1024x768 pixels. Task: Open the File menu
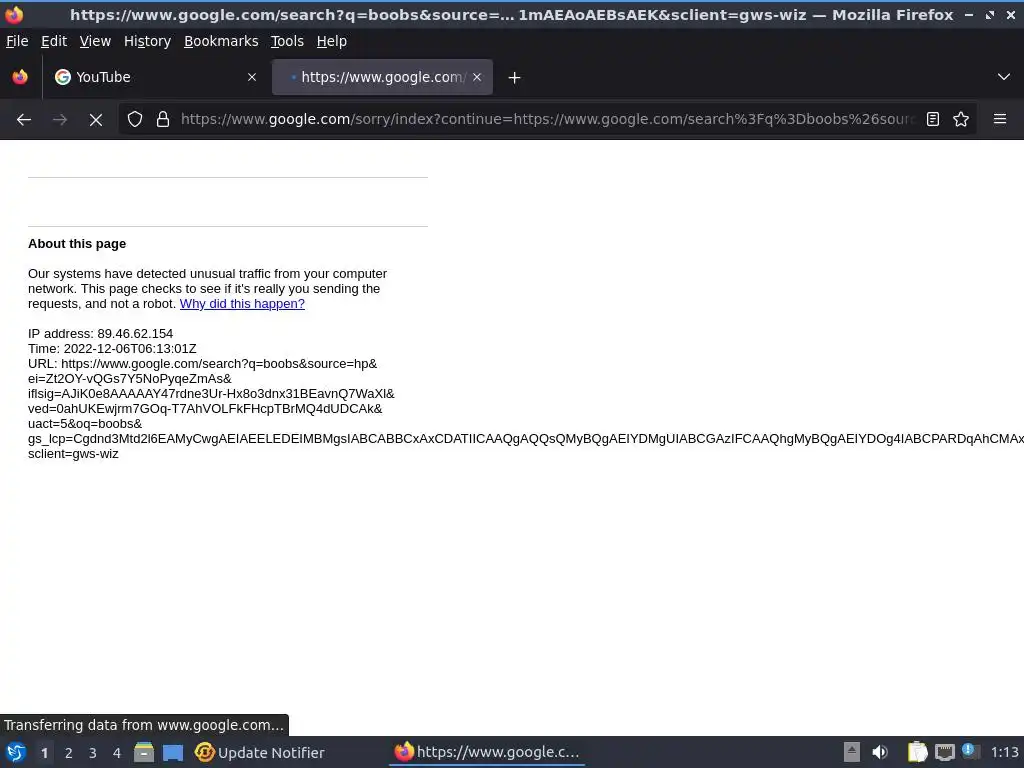17,41
